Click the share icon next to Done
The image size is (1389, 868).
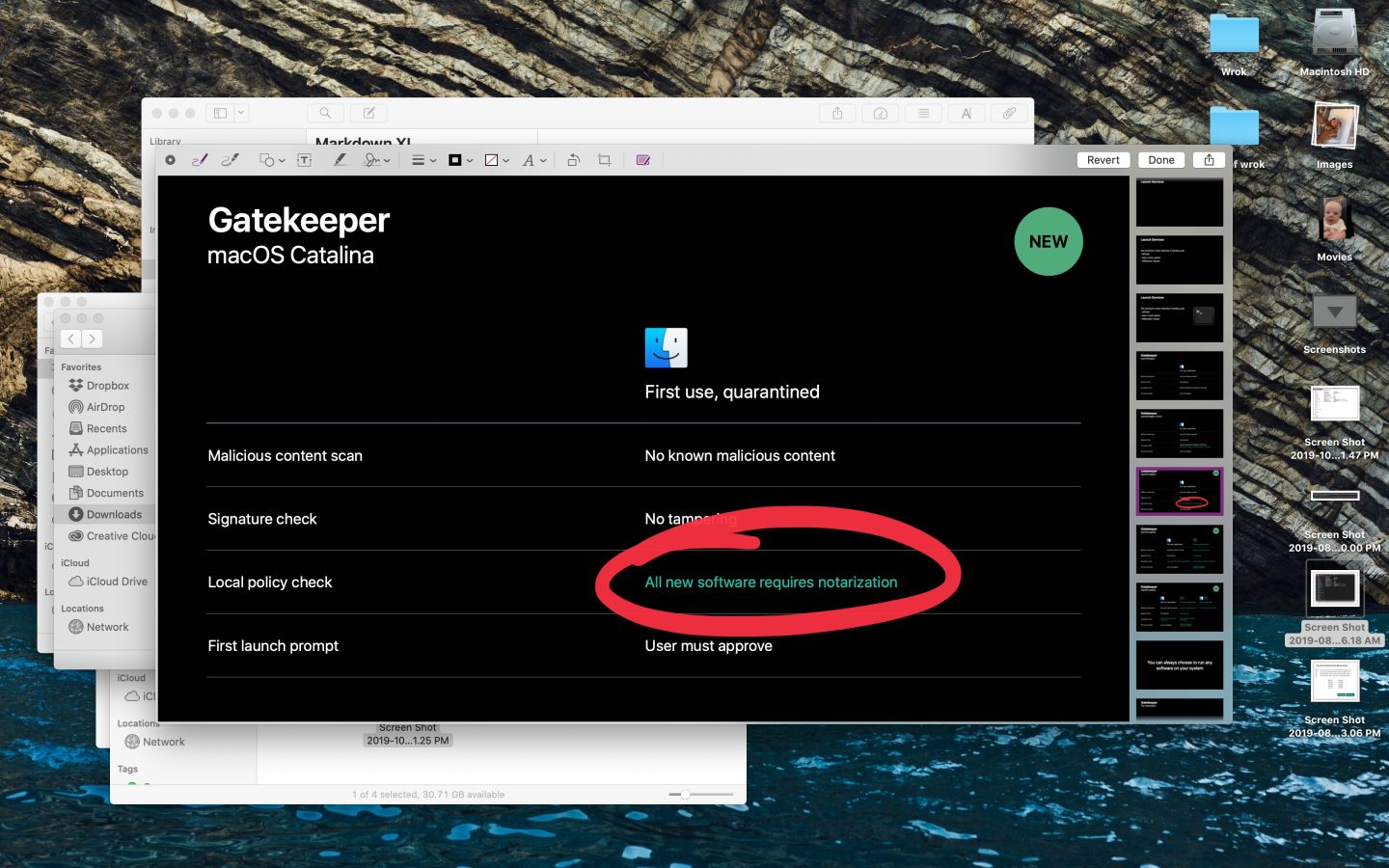(x=1209, y=159)
